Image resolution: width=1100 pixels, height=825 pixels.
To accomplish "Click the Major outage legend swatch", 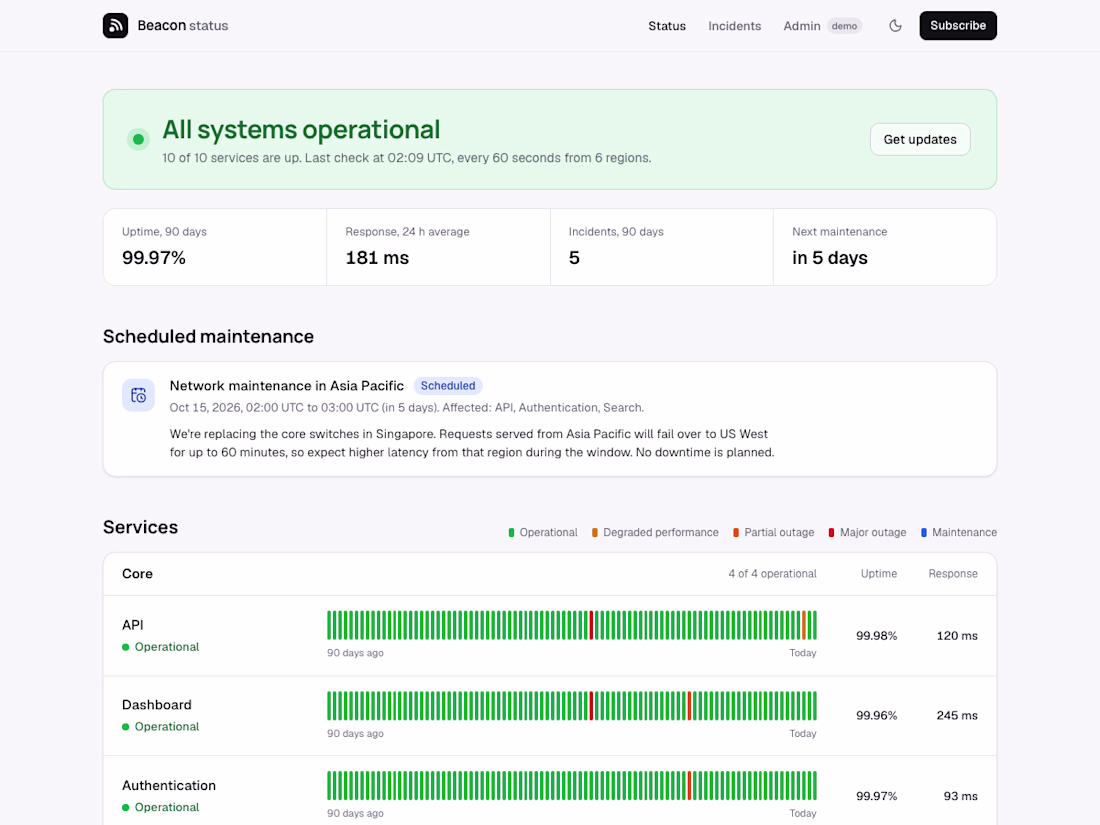I will point(831,532).
